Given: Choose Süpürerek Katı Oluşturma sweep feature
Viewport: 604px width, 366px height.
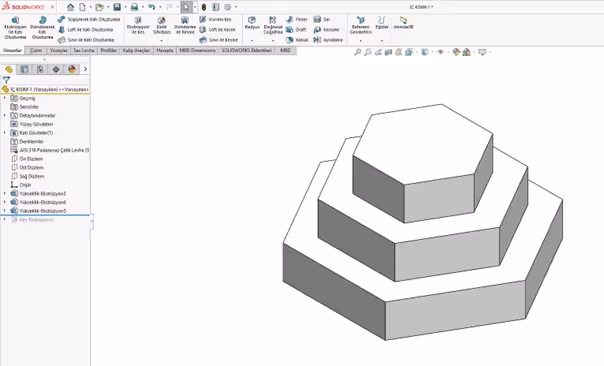Looking at the screenshot, I should 89,19.
